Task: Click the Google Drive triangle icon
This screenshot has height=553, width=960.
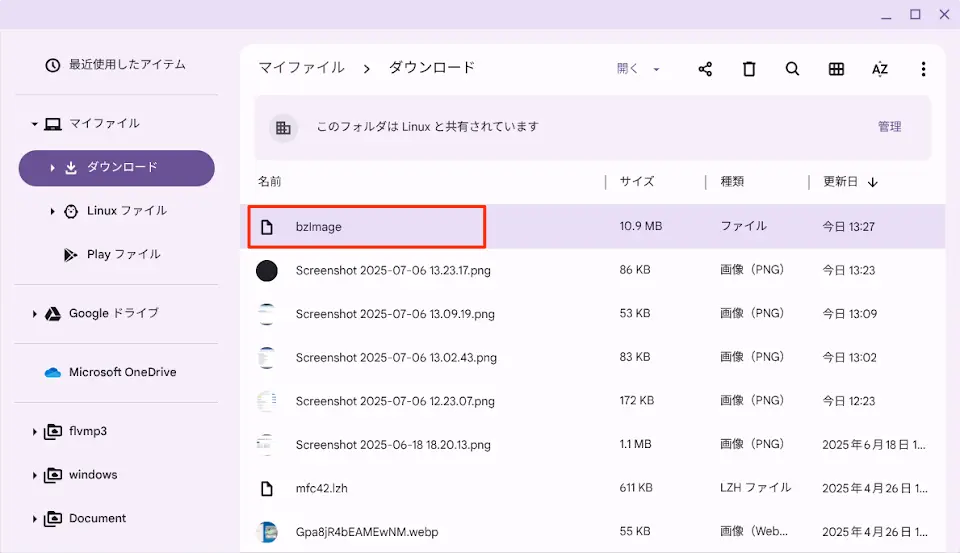Action: [53, 314]
